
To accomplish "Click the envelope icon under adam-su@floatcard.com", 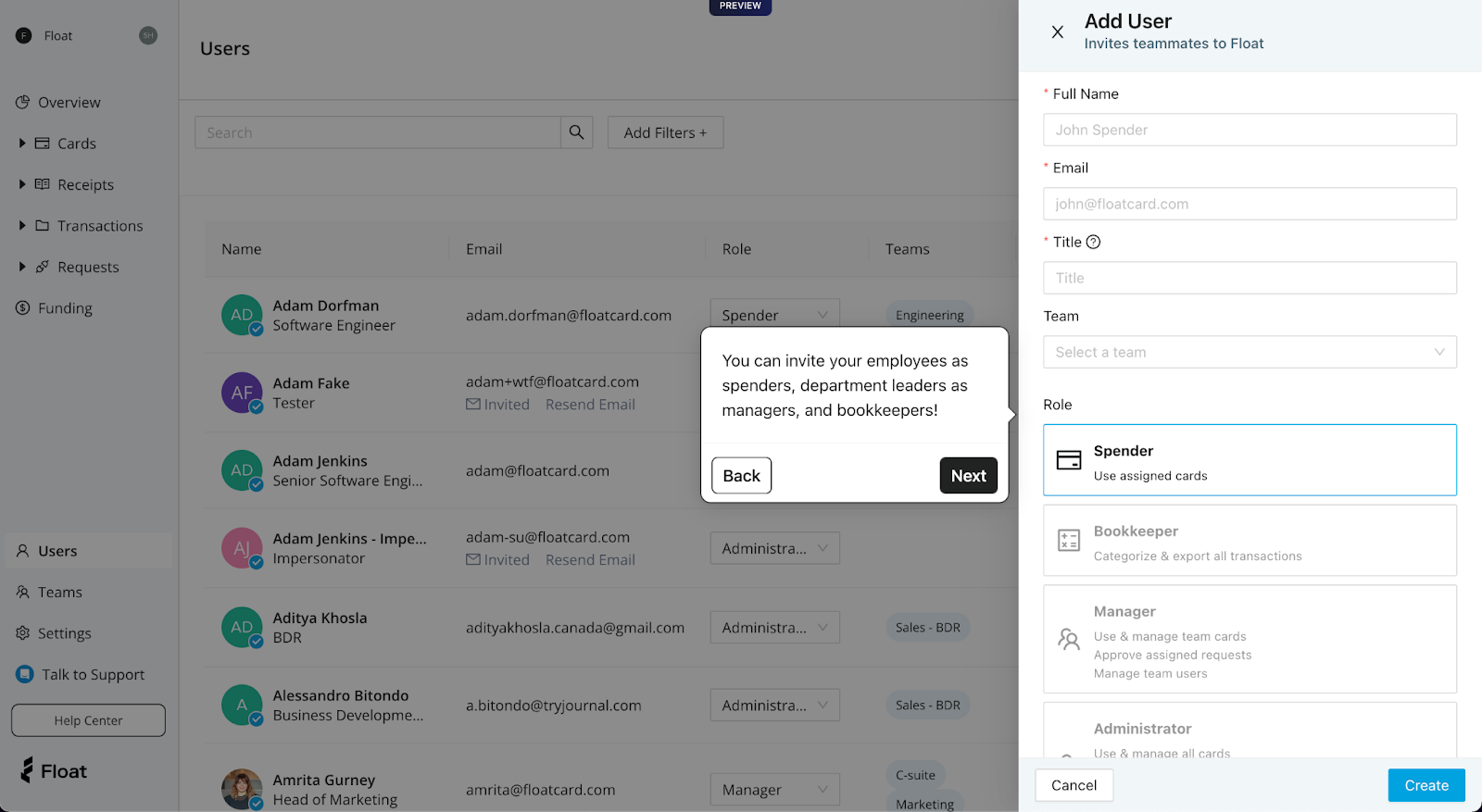I will (x=473, y=559).
